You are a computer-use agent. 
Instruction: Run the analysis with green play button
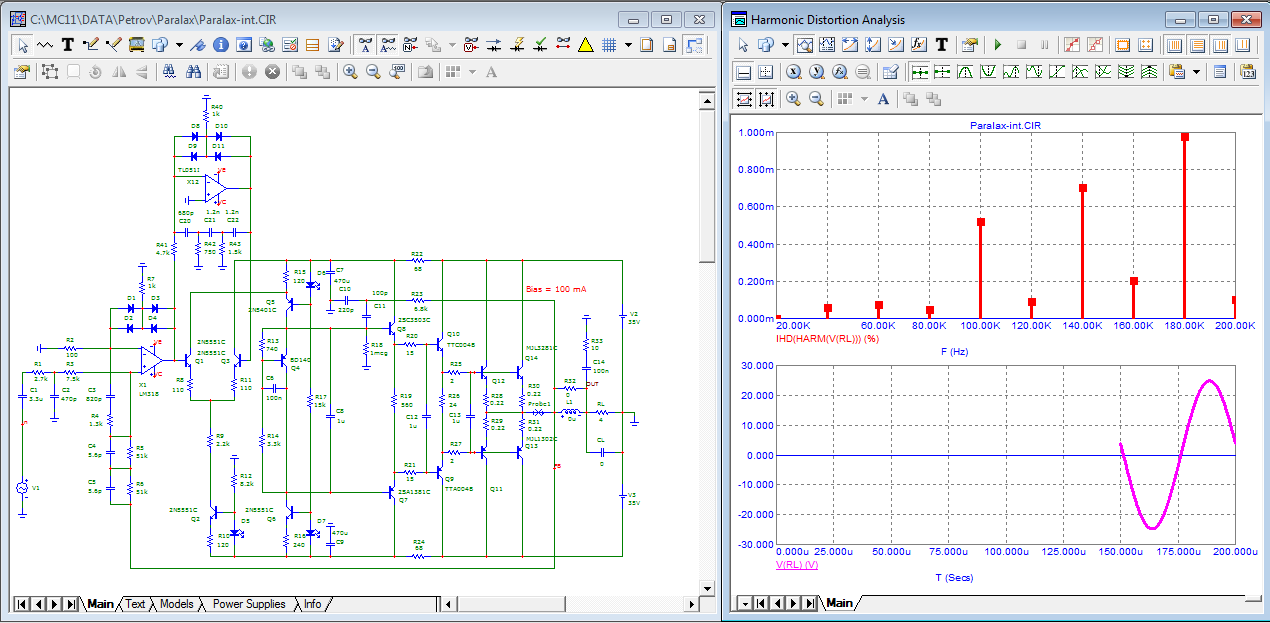997,44
